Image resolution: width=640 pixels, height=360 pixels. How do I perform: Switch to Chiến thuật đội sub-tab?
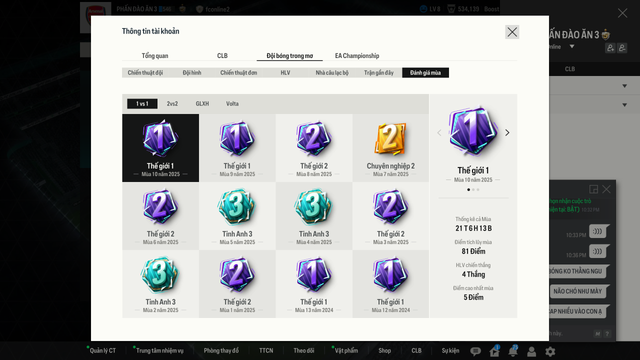click(145, 73)
